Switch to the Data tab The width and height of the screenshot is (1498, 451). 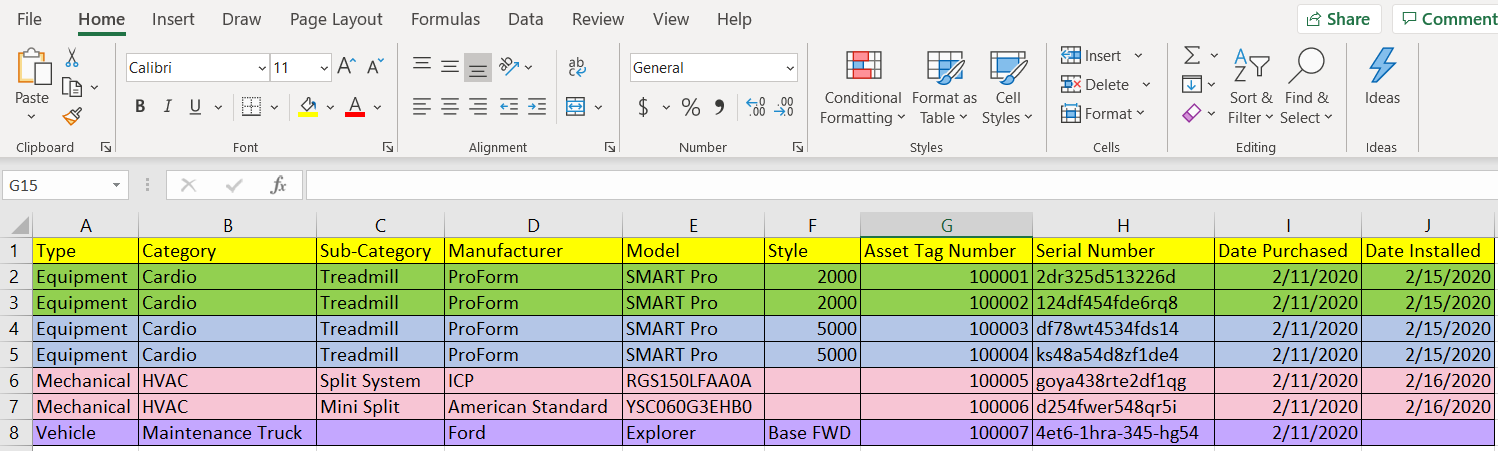(526, 19)
